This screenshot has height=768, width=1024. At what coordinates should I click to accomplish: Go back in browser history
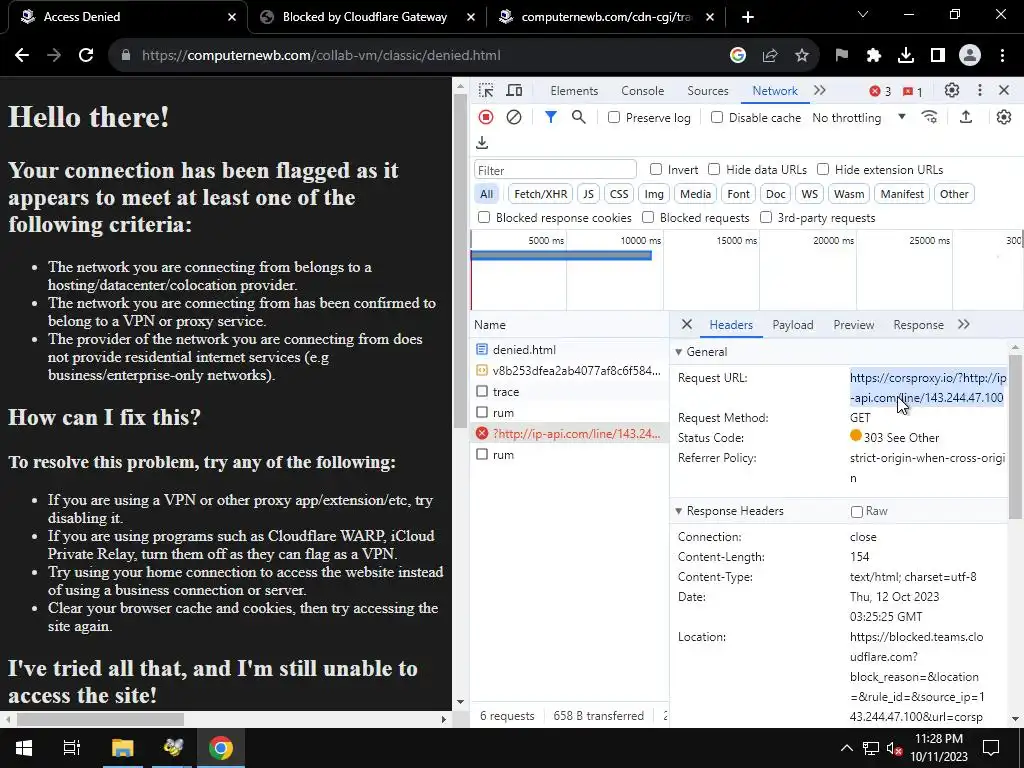point(22,55)
